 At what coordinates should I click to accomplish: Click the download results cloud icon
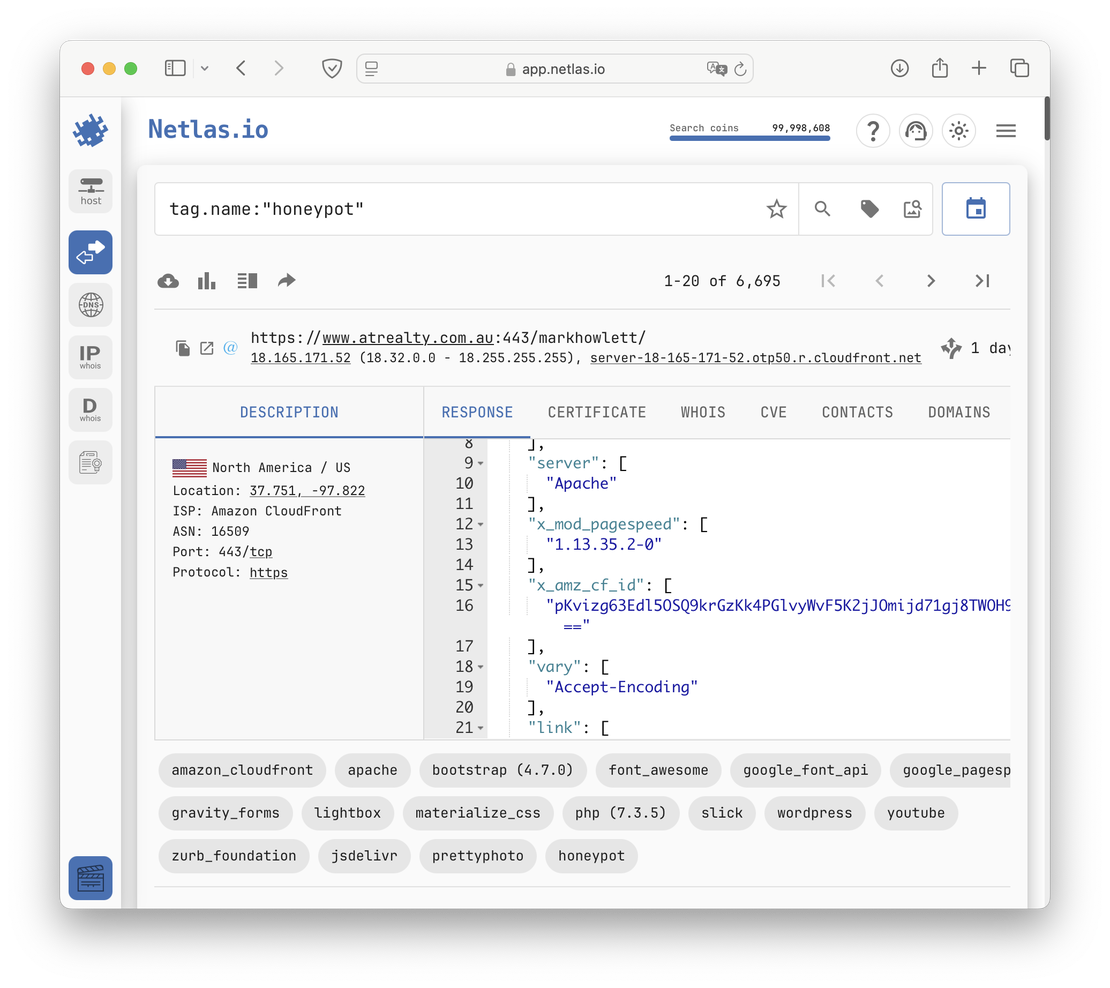click(168, 281)
